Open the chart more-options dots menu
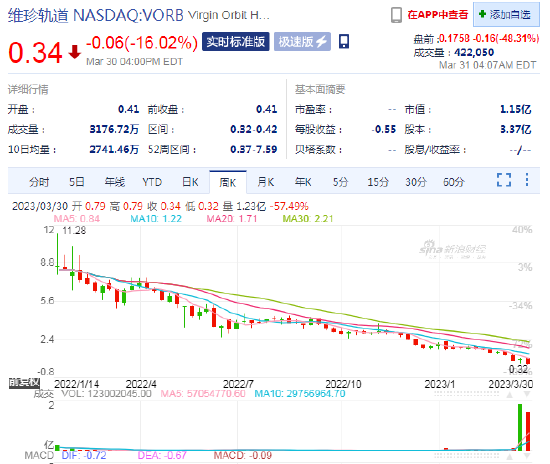Screen dimensions: 550x464 point(527,180)
